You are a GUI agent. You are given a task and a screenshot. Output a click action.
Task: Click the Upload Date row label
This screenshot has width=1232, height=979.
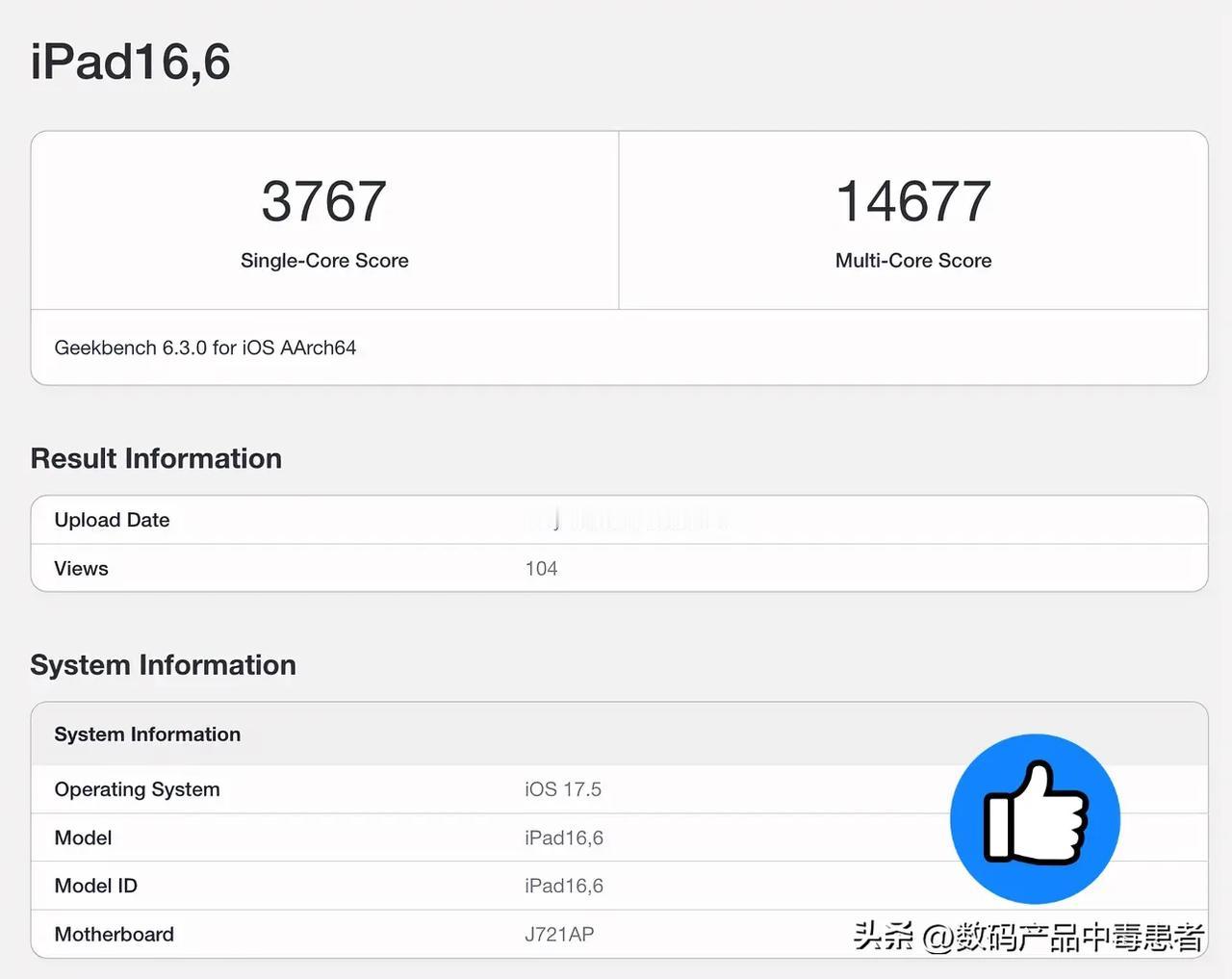point(112,520)
